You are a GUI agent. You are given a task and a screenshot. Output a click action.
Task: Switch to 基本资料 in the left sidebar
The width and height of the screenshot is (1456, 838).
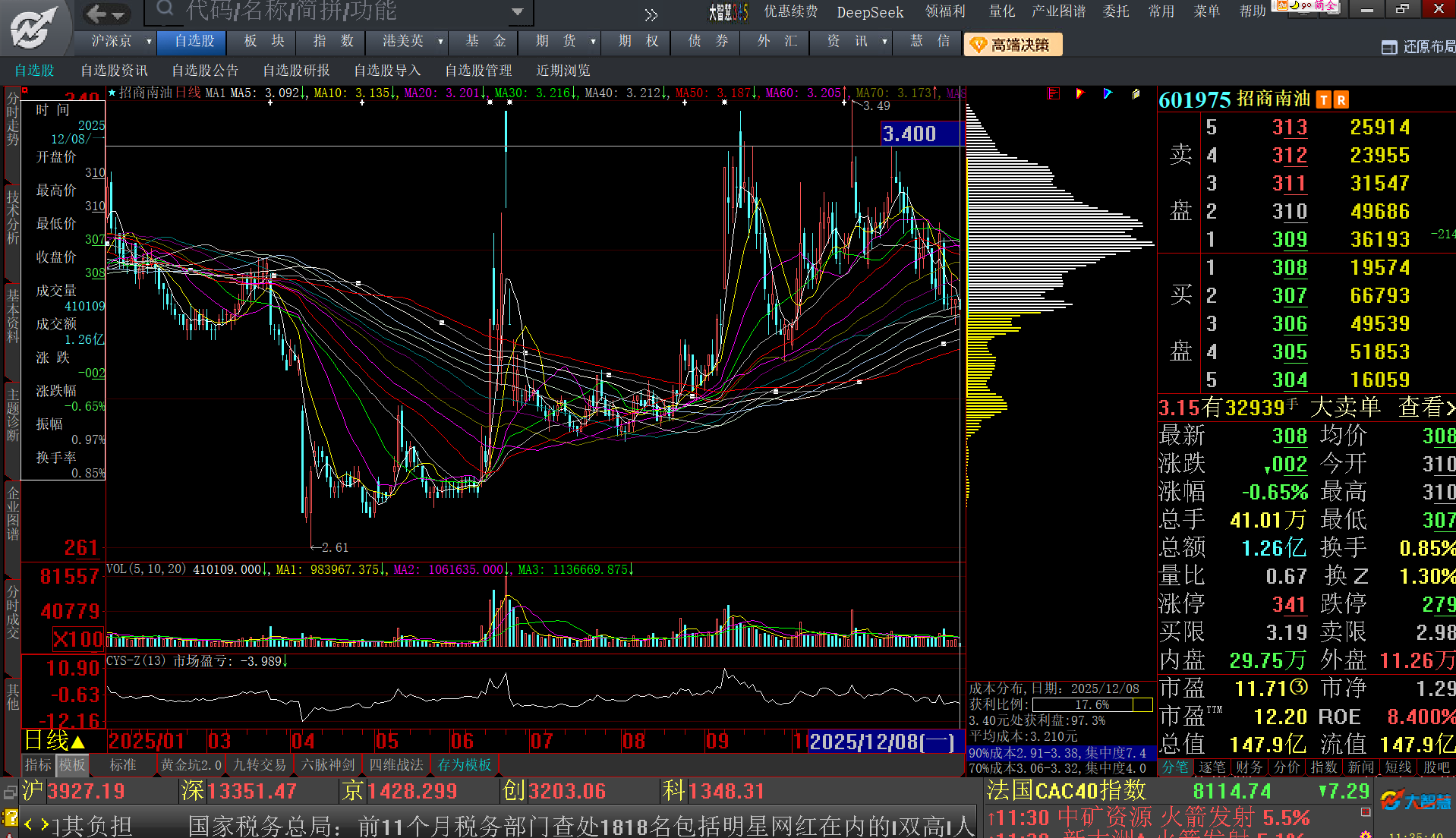[x=12, y=315]
